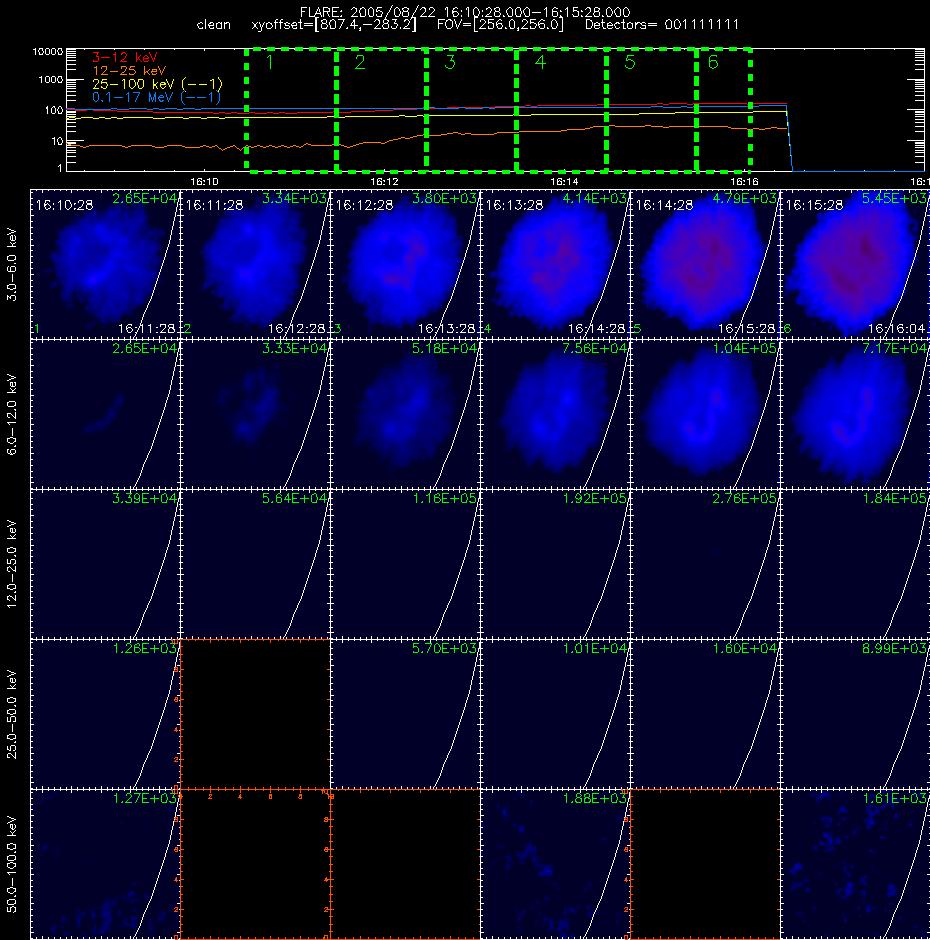This screenshot has height=940, width=930.
Task: Click the '25.0-50.0 keV' row label
Action: (12, 714)
